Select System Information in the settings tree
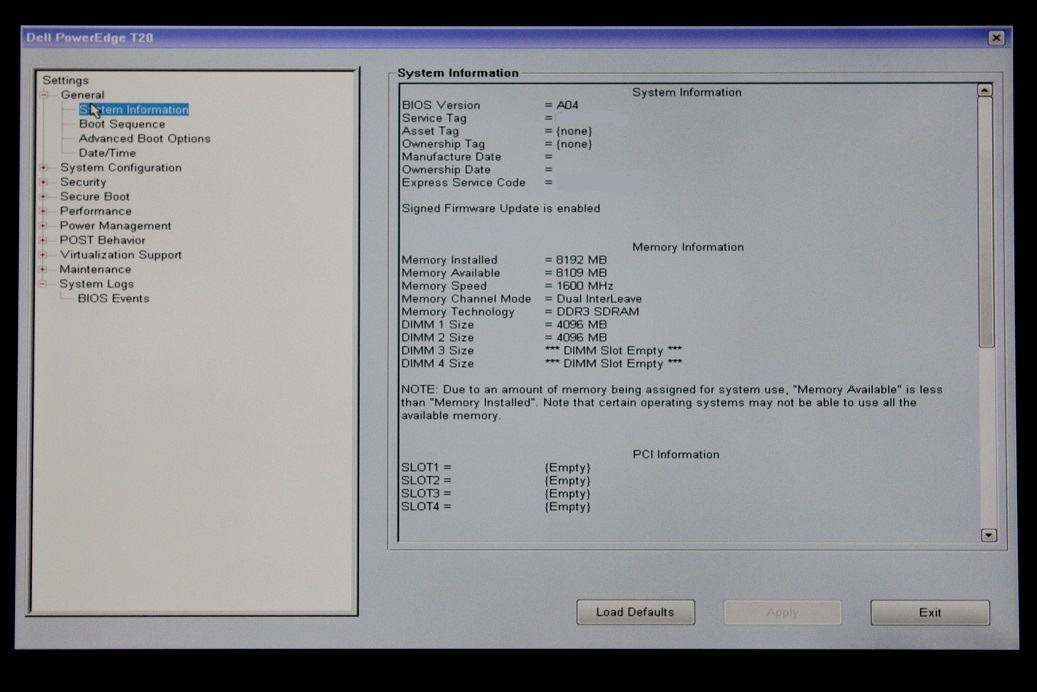Image resolution: width=1037 pixels, height=692 pixels. (x=134, y=109)
